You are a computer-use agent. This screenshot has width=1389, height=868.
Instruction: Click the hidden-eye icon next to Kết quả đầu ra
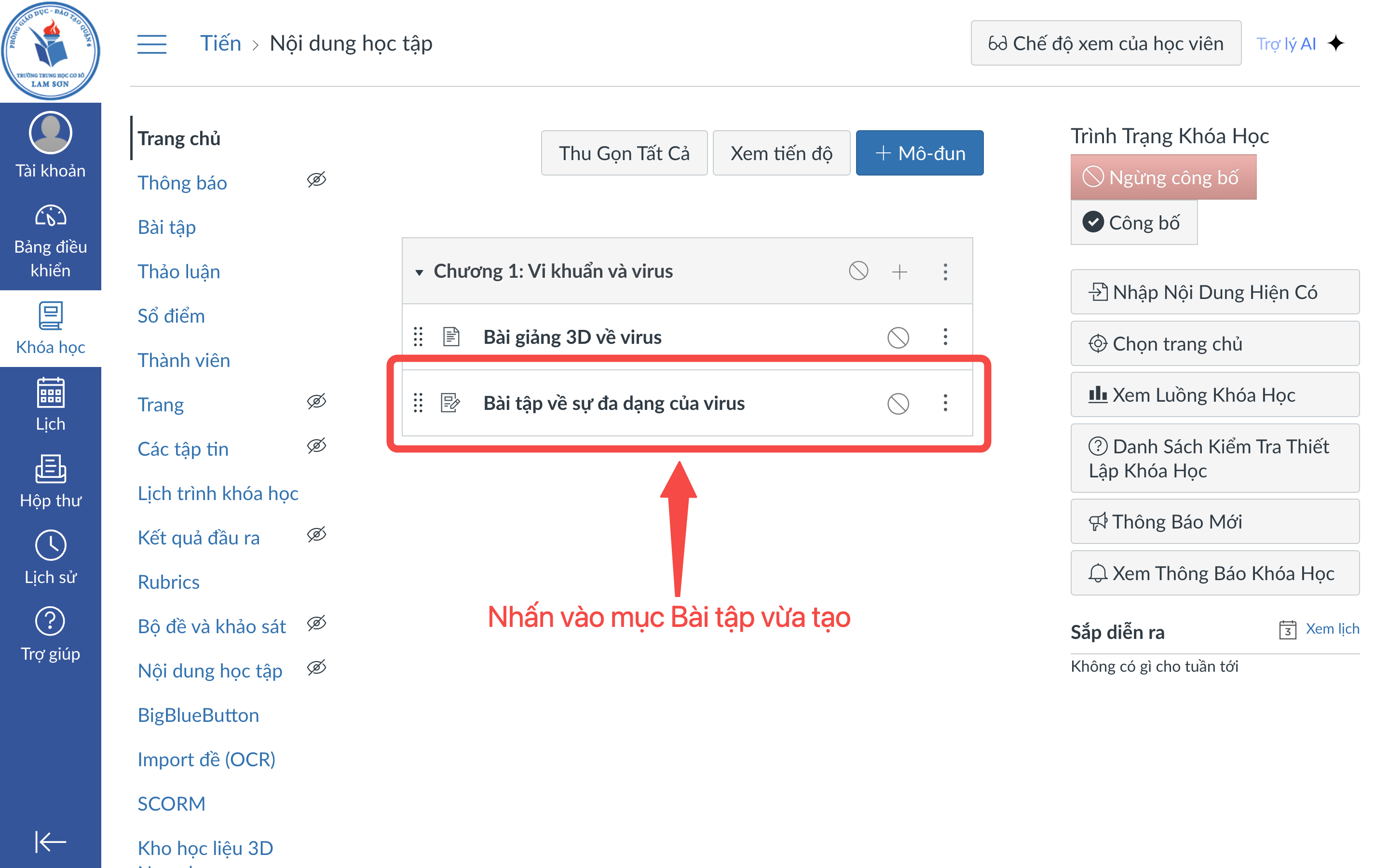[316, 534]
